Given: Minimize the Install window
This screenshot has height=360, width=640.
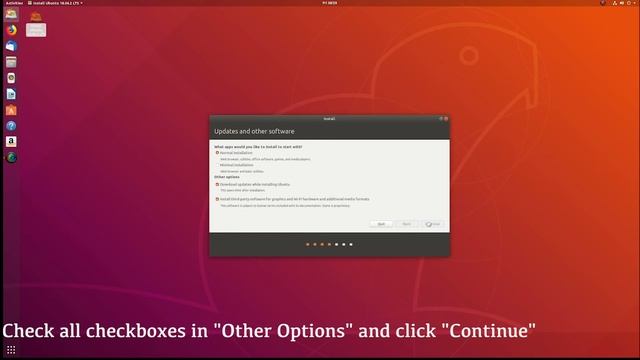Looking at the screenshot, I should pos(441,119).
